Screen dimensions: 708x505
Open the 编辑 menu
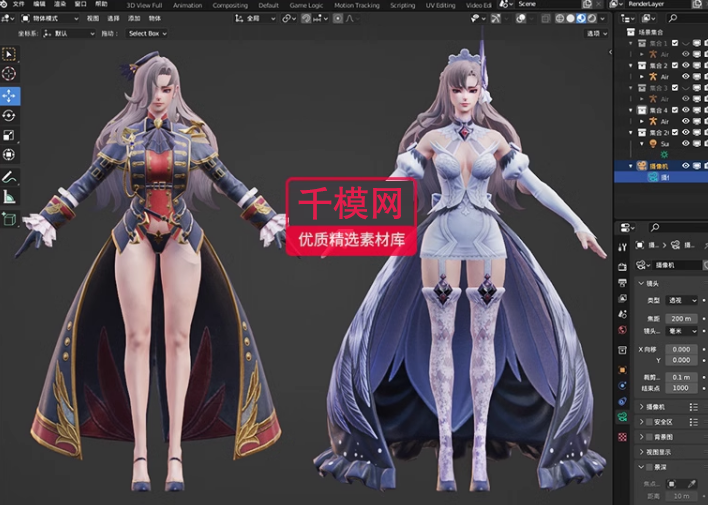(40, 4)
